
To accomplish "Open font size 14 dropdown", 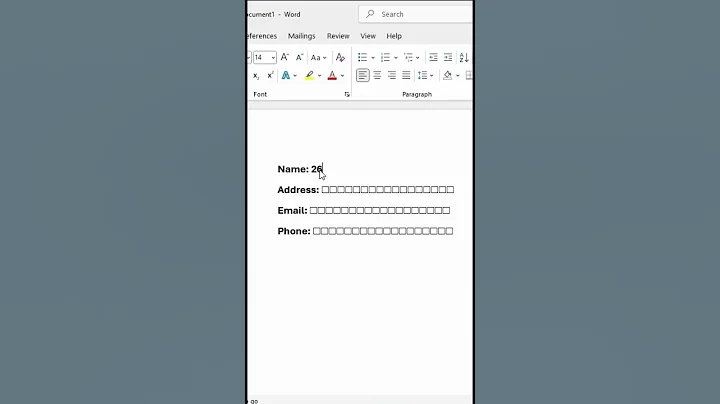I will click(x=273, y=58).
